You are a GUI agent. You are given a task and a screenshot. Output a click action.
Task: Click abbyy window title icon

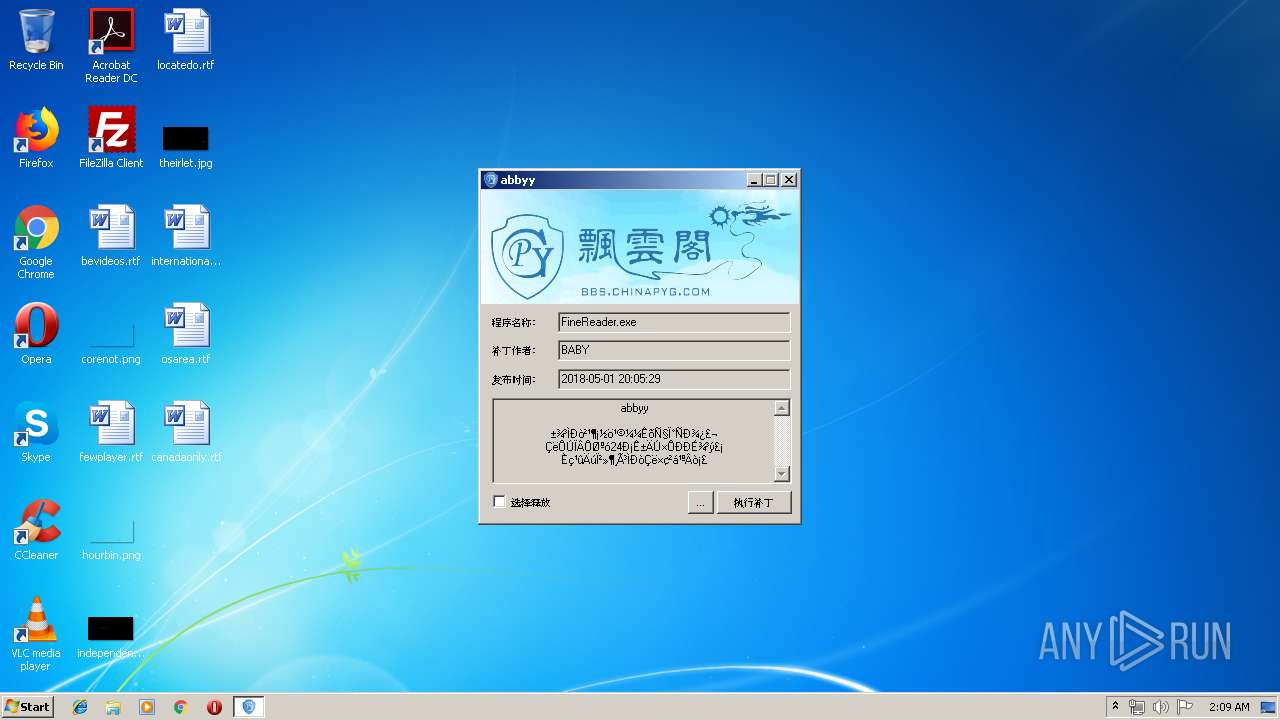click(491, 180)
